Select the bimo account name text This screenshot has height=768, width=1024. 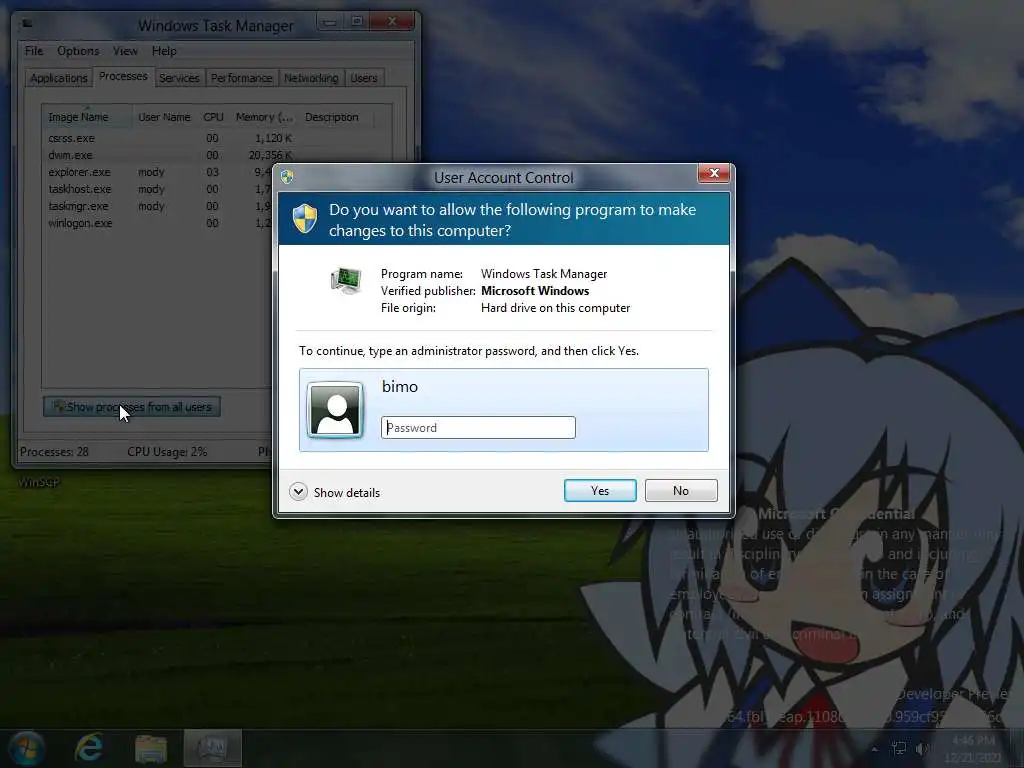[x=400, y=387]
